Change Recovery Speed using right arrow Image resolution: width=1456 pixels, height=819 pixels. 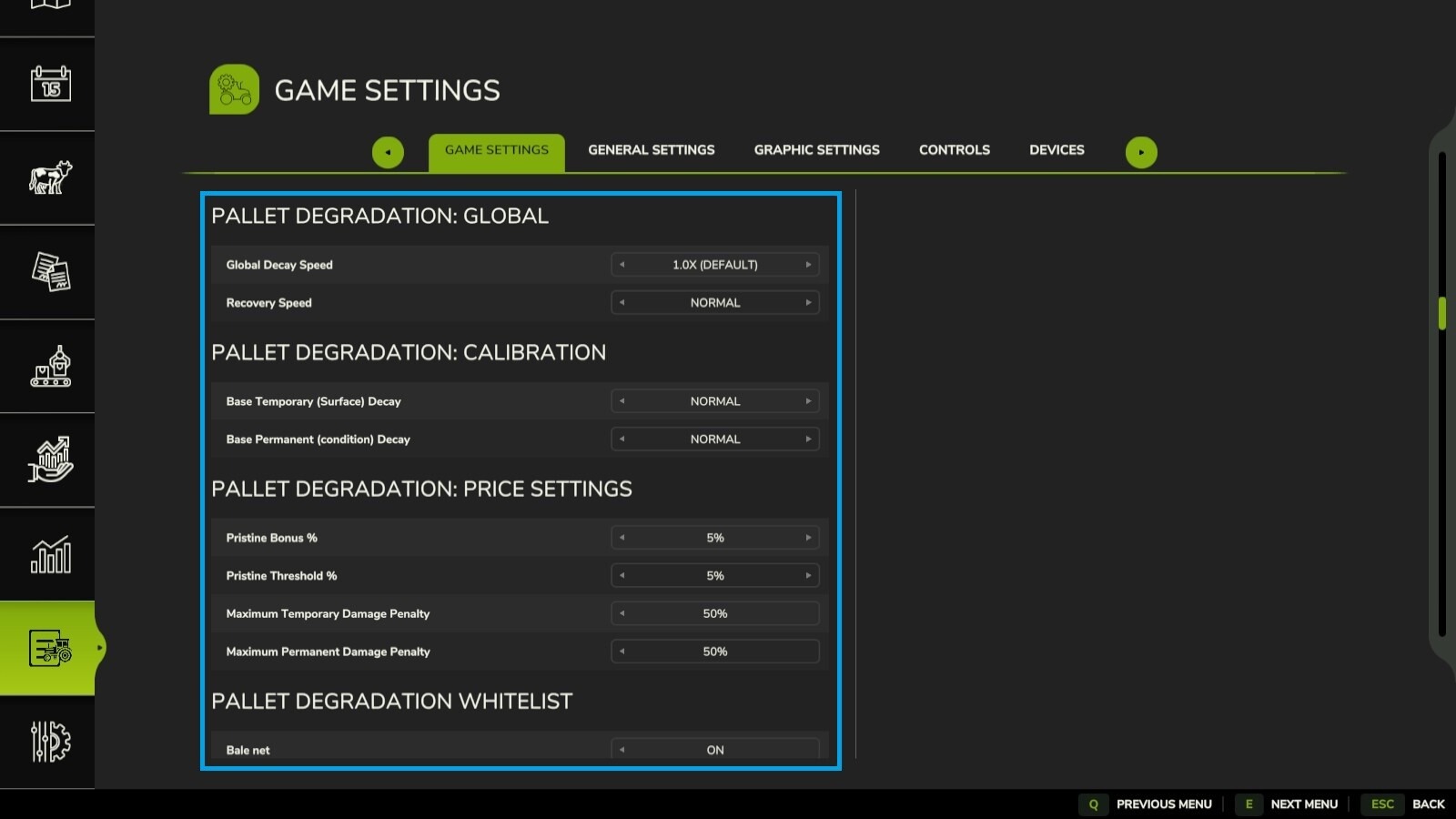(x=808, y=303)
